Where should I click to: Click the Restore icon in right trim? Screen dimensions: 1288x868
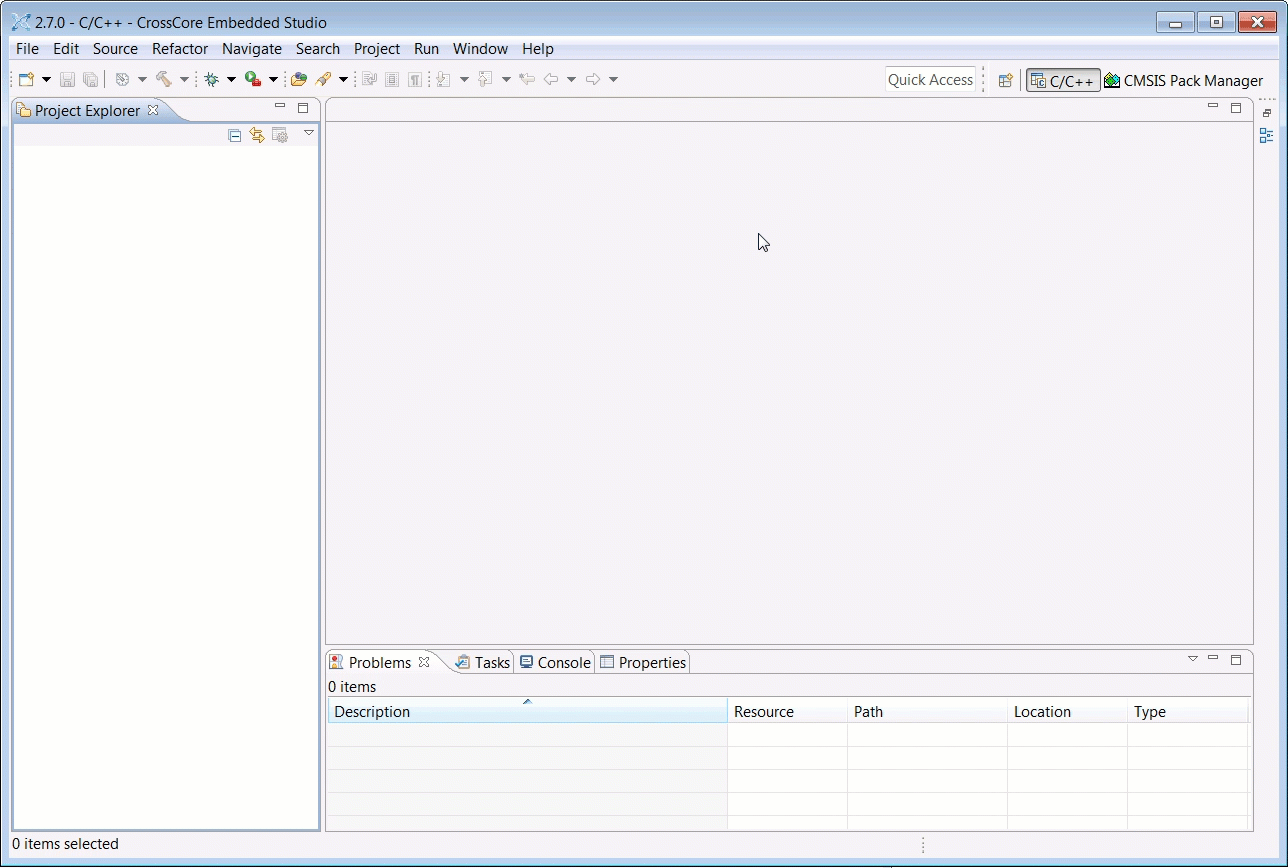[1267, 113]
